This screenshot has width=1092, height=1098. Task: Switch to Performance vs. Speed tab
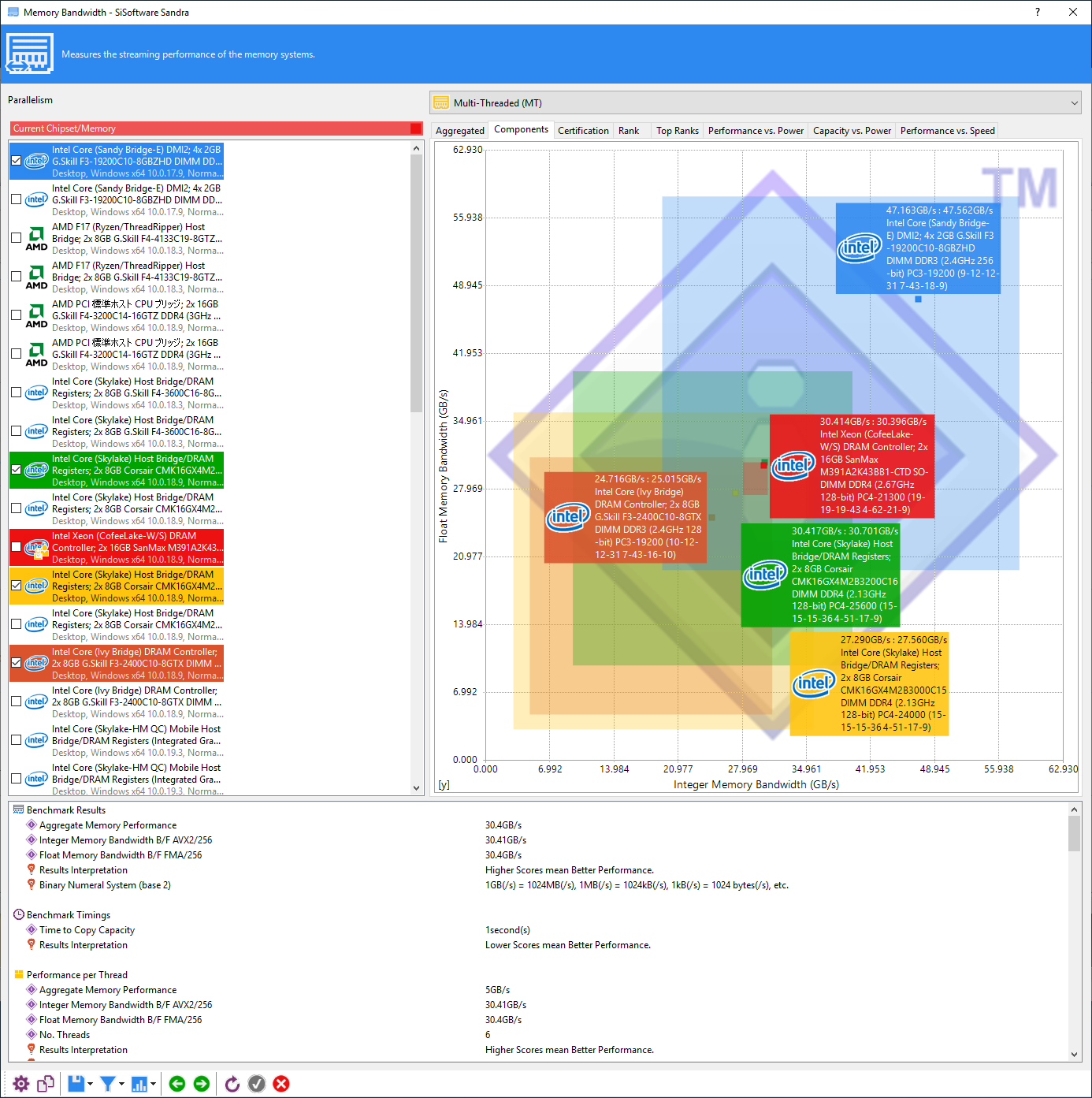pyautogui.click(x=948, y=131)
